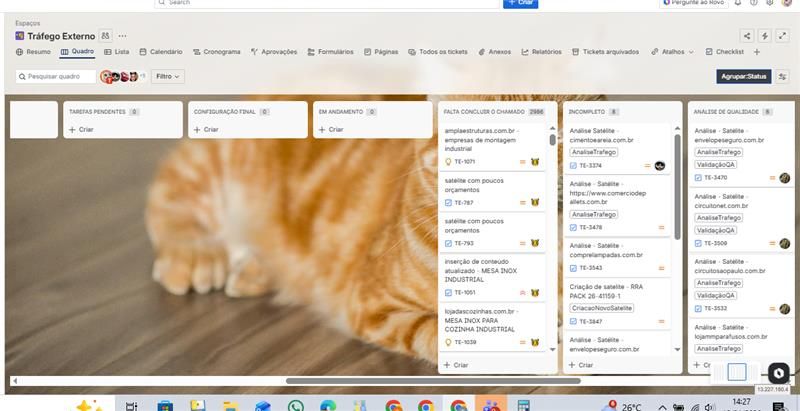This screenshot has height=411, width=800.
Task: Open the Tickets arquivados tab
Action: click(605, 52)
